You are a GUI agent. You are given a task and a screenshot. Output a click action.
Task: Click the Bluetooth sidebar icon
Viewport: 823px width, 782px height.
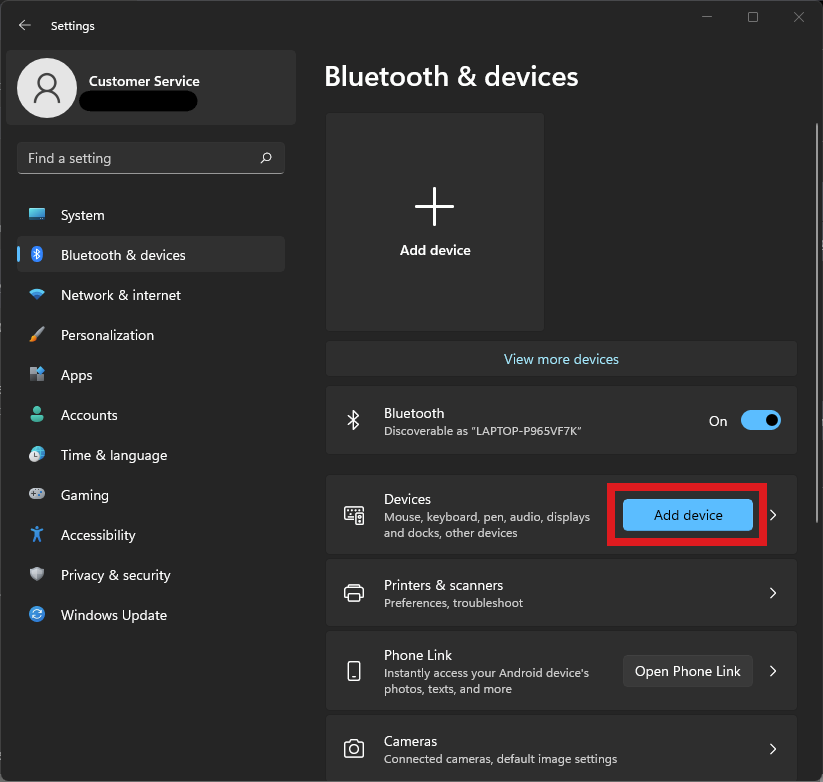(x=37, y=255)
